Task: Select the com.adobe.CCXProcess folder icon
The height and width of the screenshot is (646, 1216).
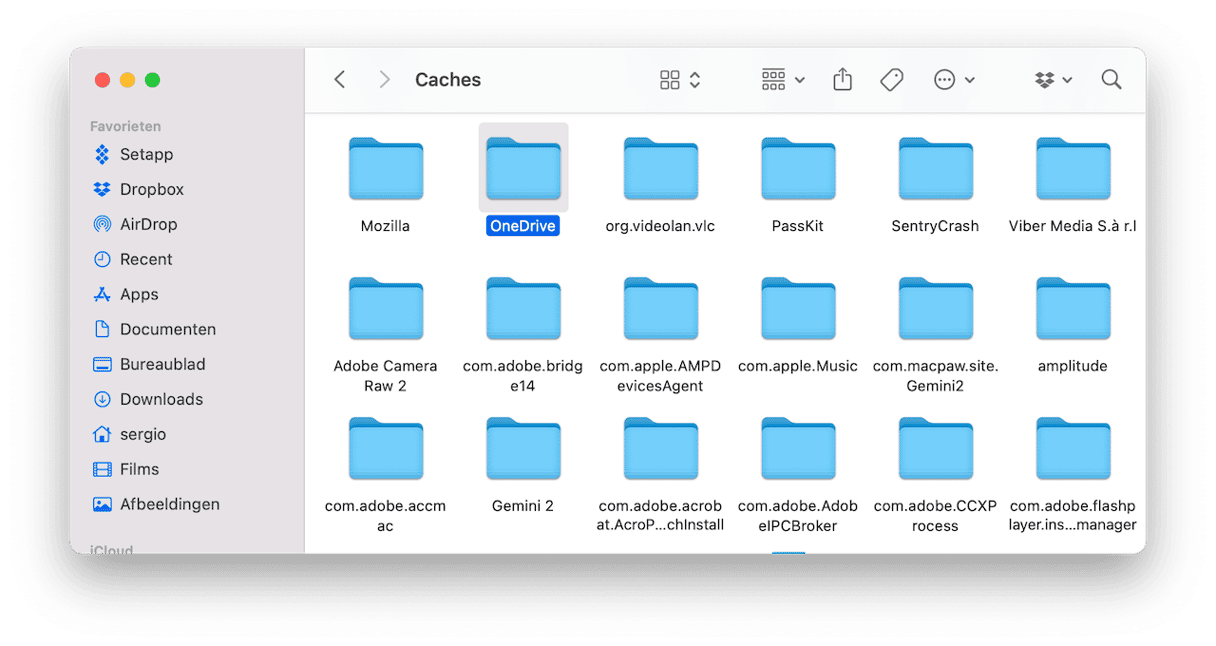Action: [x=936, y=449]
